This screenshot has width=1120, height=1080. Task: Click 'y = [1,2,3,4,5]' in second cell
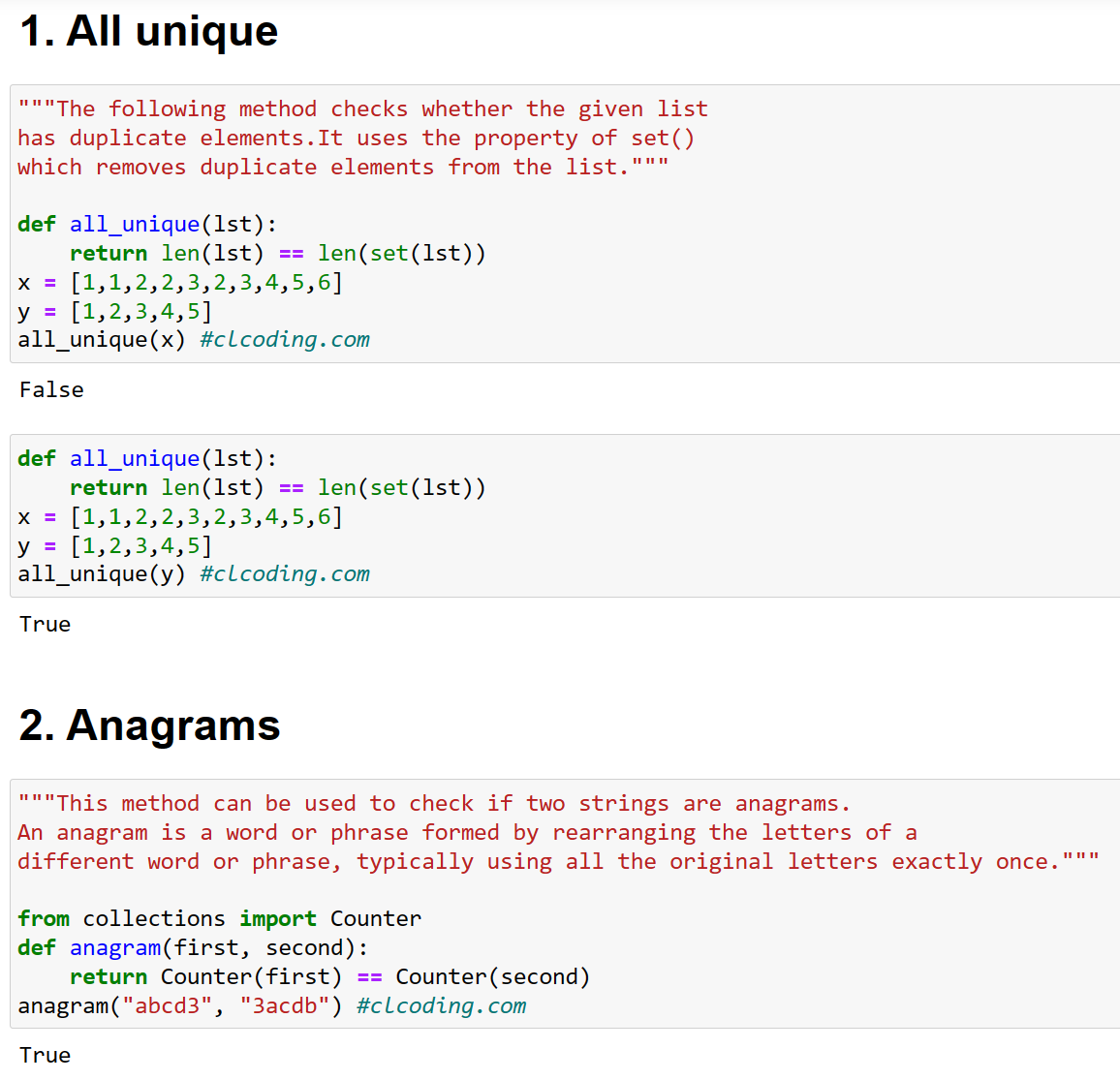pyautogui.click(x=115, y=545)
